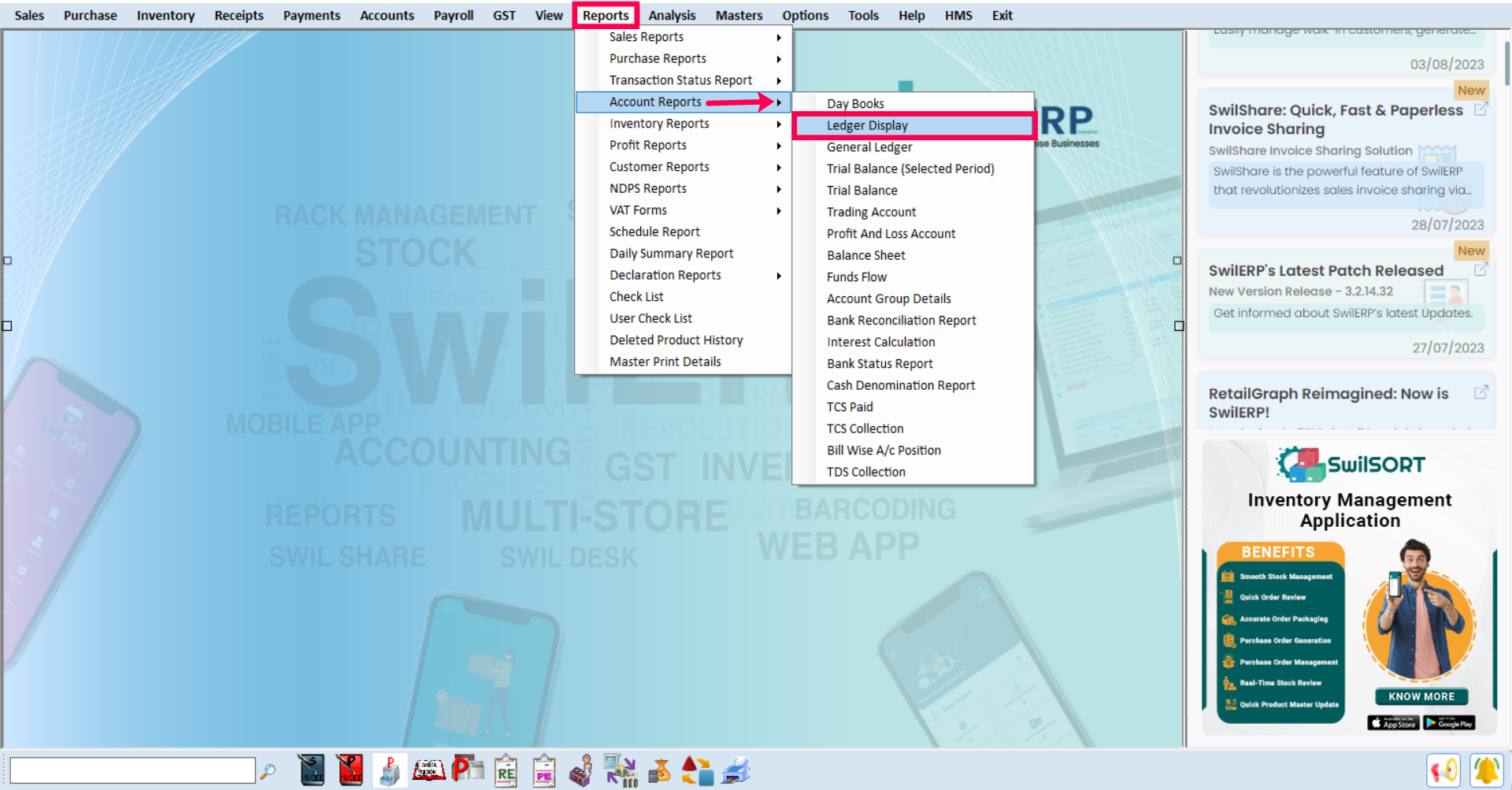Image resolution: width=1512 pixels, height=790 pixels.
Task: Open Funds Flow report
Action: click(x=913, y=277)
